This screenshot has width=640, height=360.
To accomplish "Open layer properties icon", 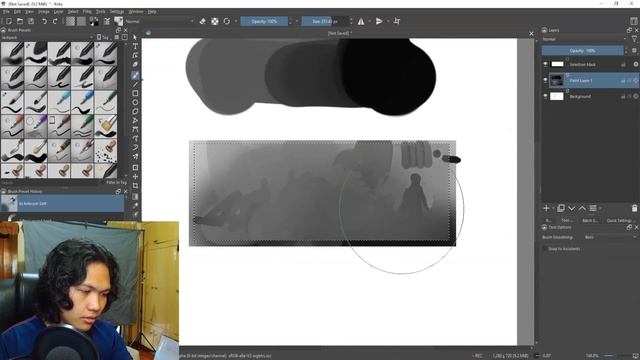I will (593, 208).
